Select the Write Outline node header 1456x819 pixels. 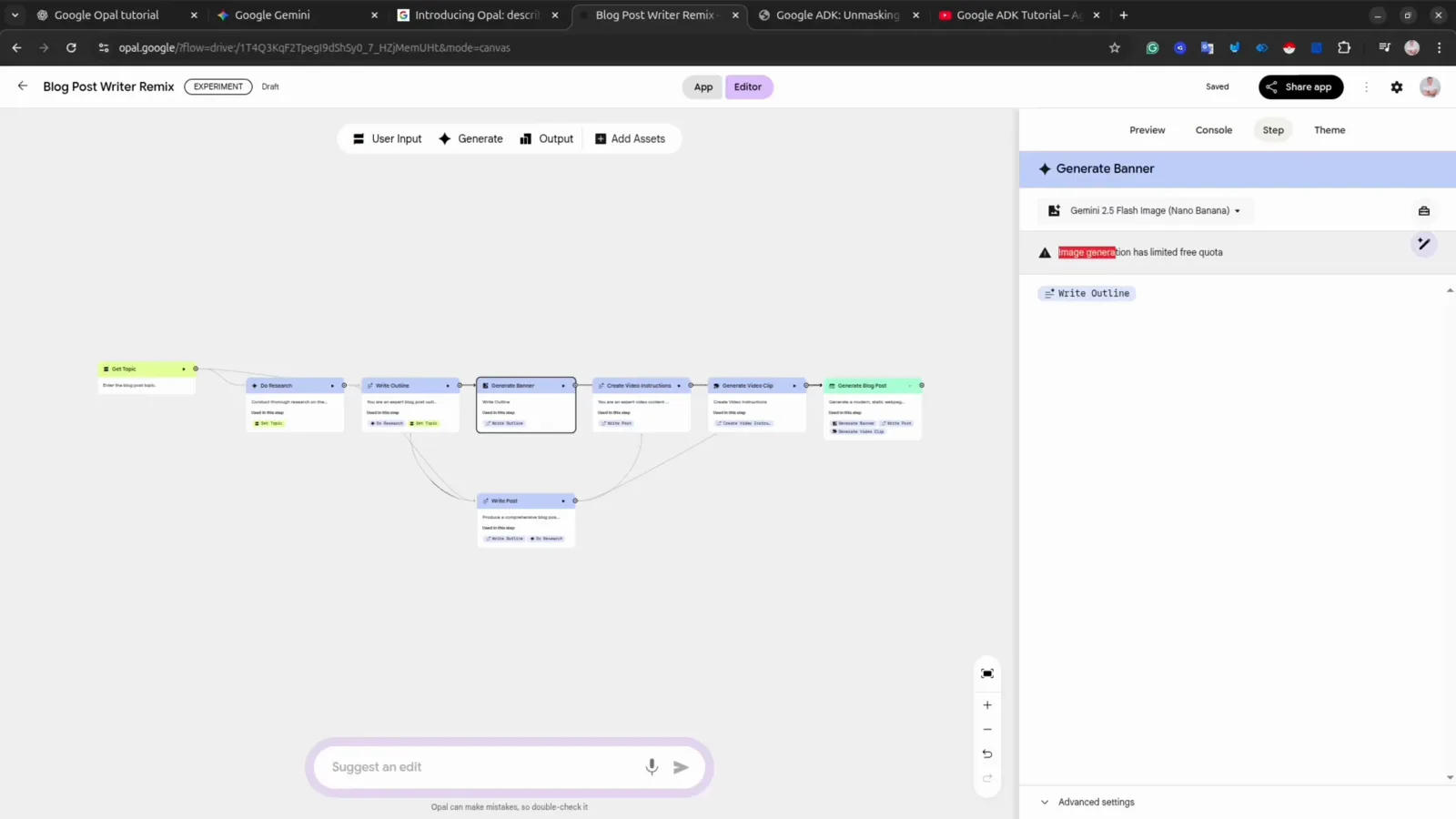409,386
